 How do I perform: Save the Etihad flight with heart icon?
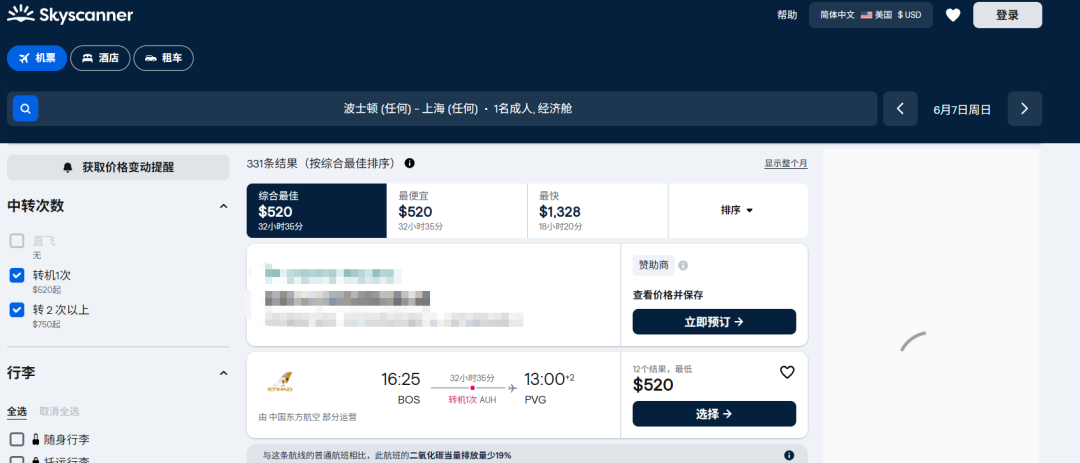pyautogui.click(x=787, y=372)
